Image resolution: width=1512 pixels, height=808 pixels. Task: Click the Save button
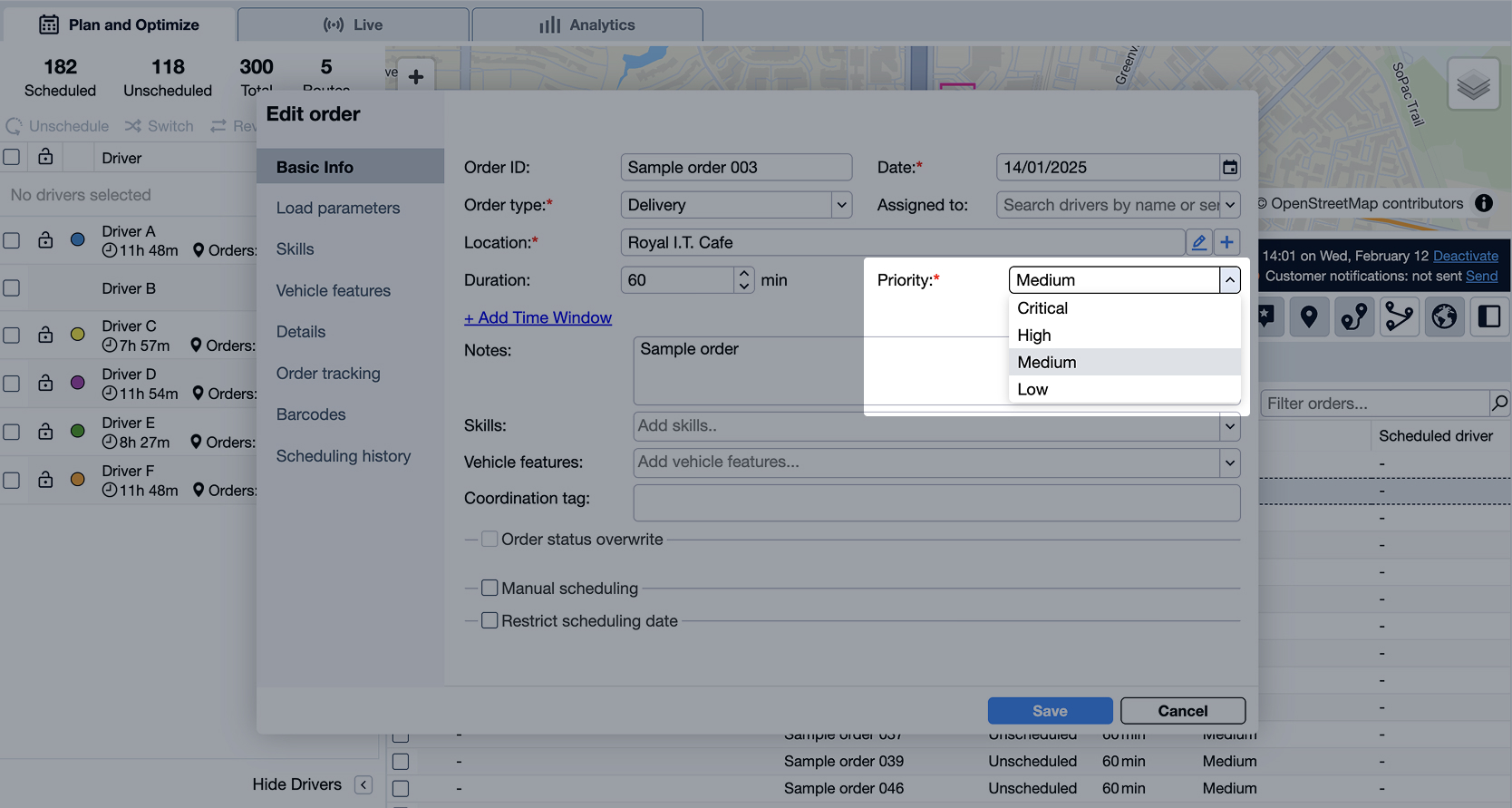[x=1050, y=711]
